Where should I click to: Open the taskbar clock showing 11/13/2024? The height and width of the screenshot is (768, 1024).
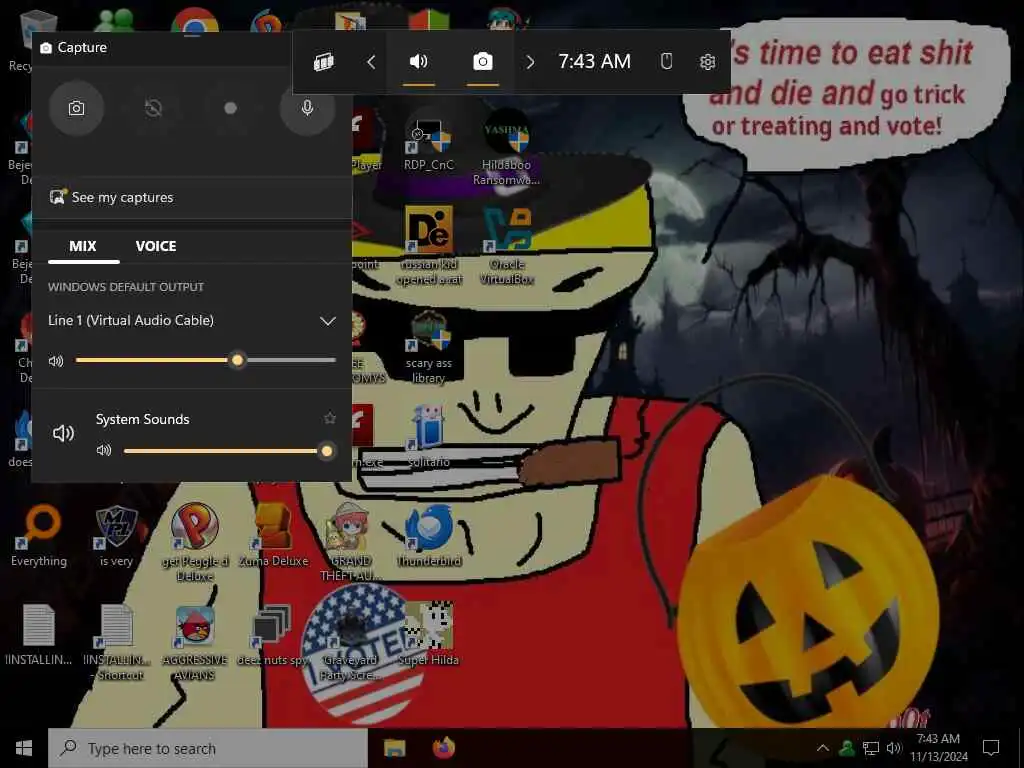[x=938, y=748]
